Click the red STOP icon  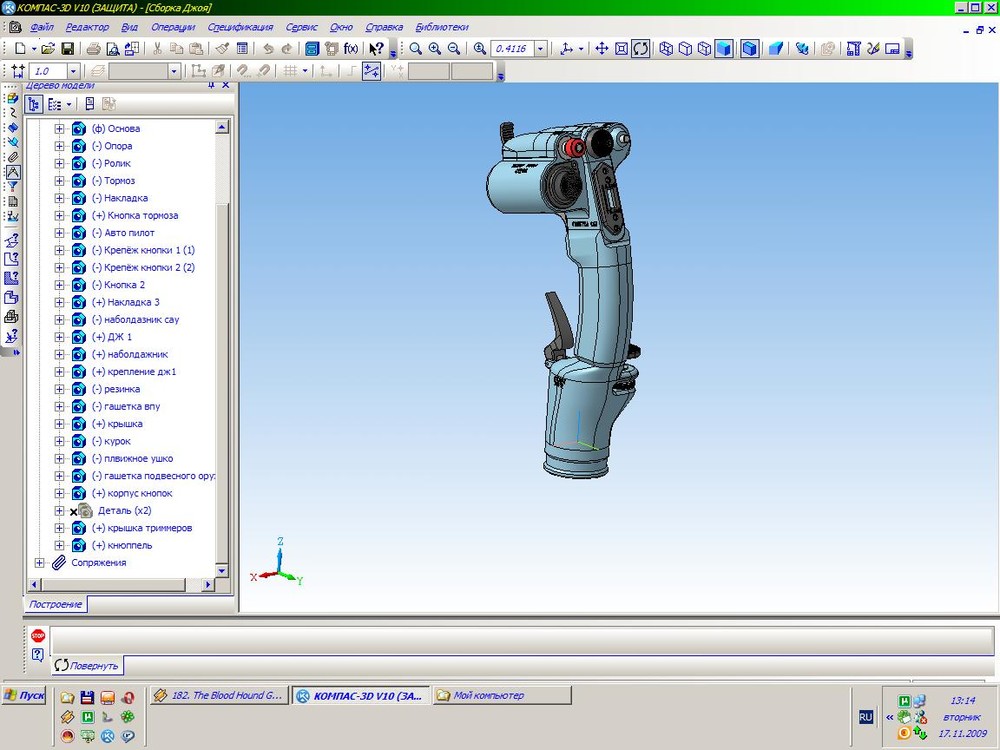pyautogui.click(x=38, y=635)
